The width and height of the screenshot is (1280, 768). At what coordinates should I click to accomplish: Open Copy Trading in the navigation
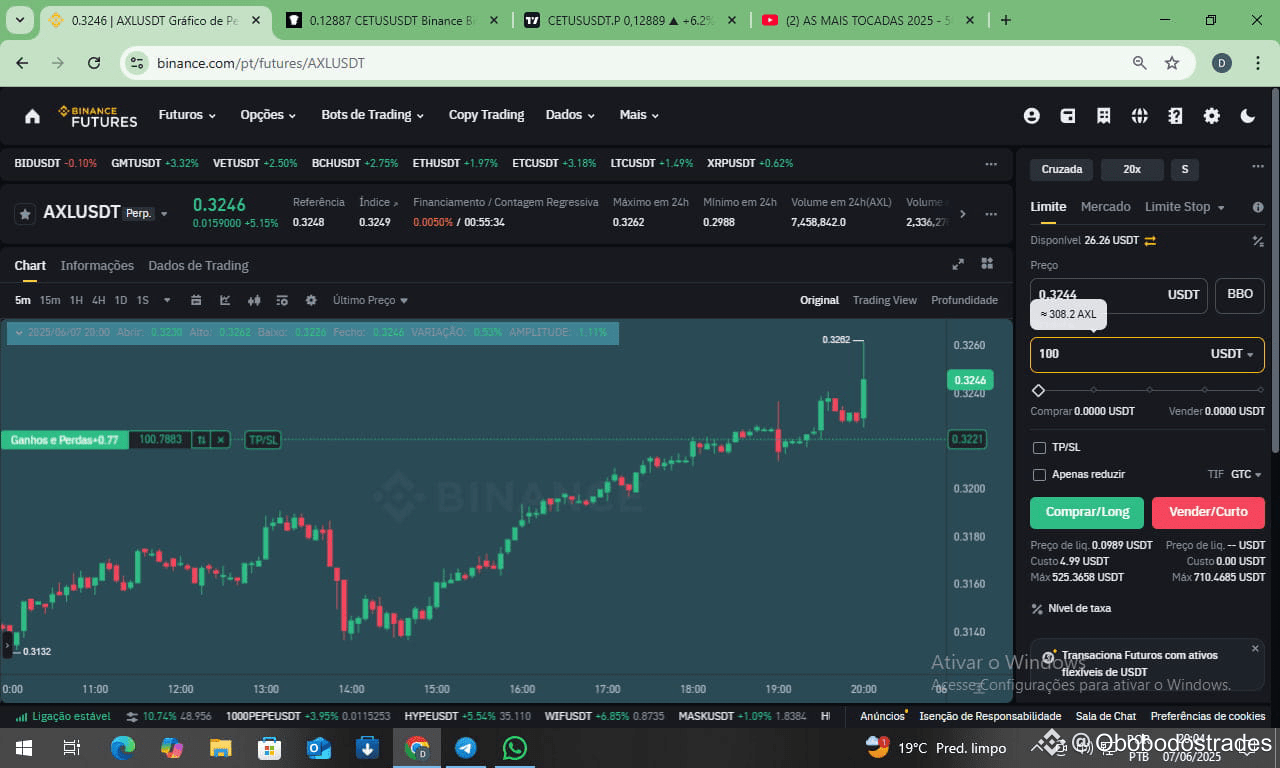pyautogui.click(x=486, y=115)
